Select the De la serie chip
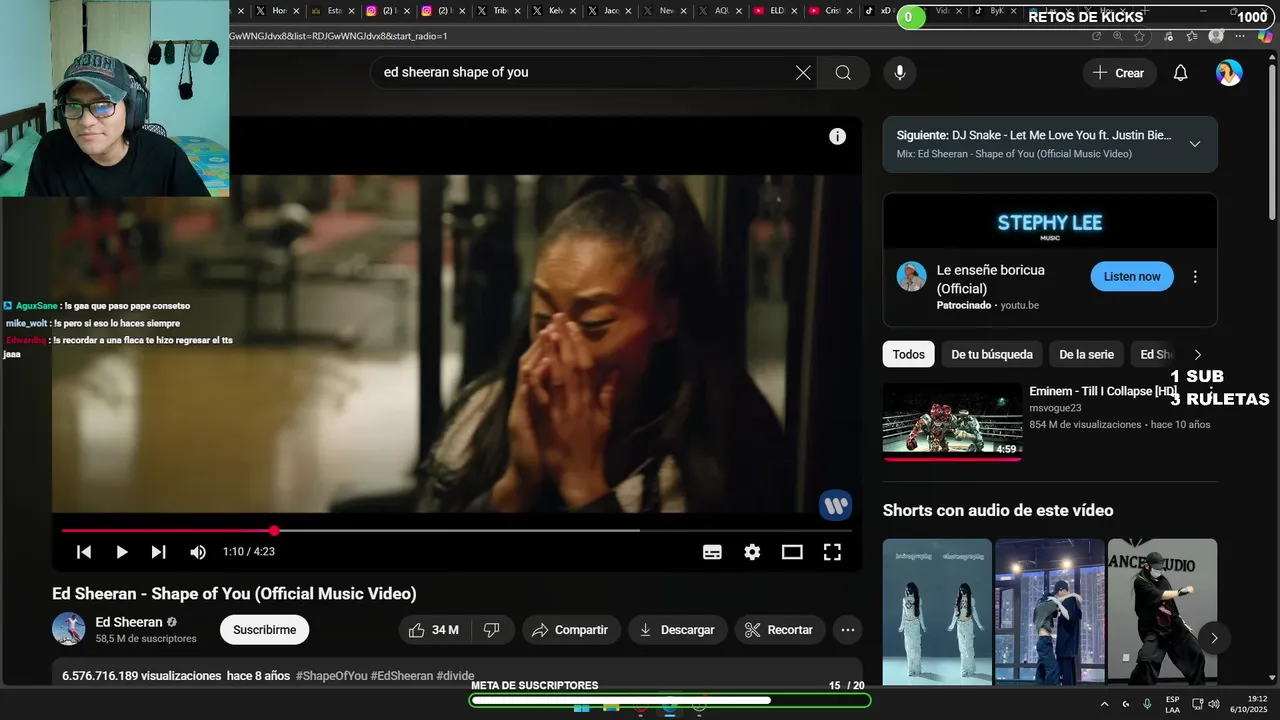 pyautogui.click(x=1086, y=354)
